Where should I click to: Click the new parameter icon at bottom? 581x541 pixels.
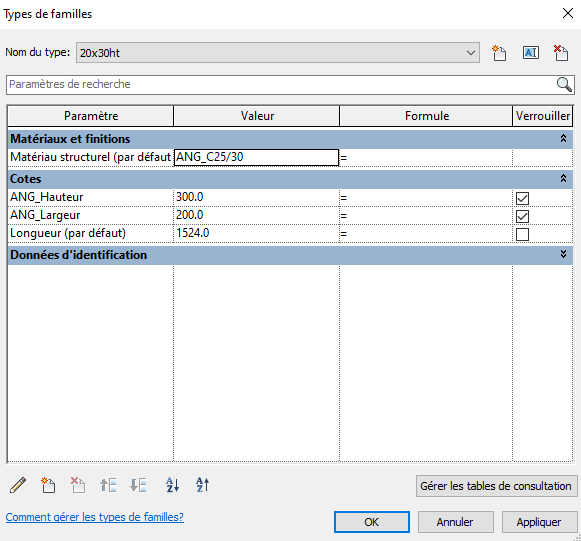tap(48, 485)
